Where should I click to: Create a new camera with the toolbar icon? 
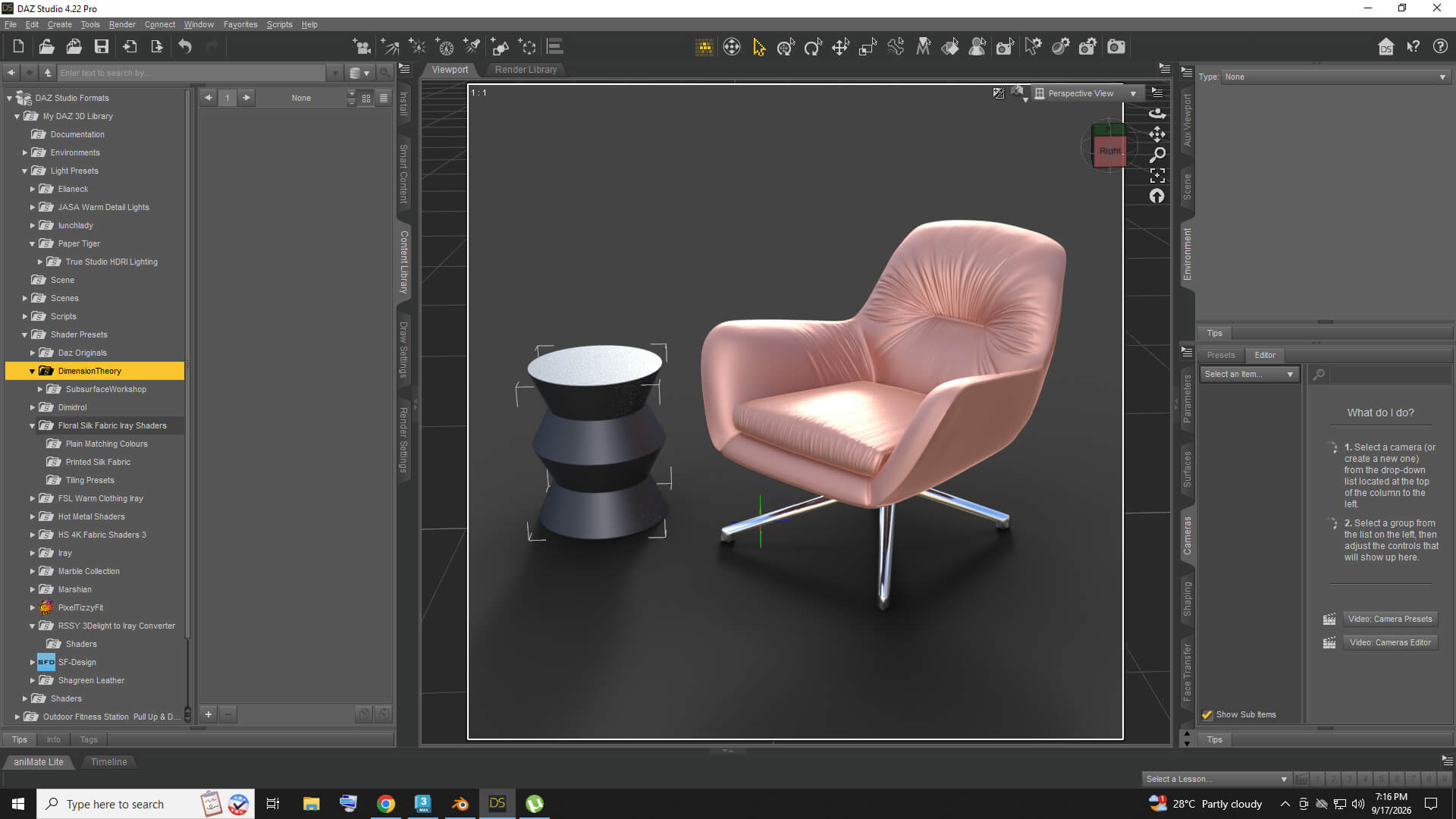[362, 47]
